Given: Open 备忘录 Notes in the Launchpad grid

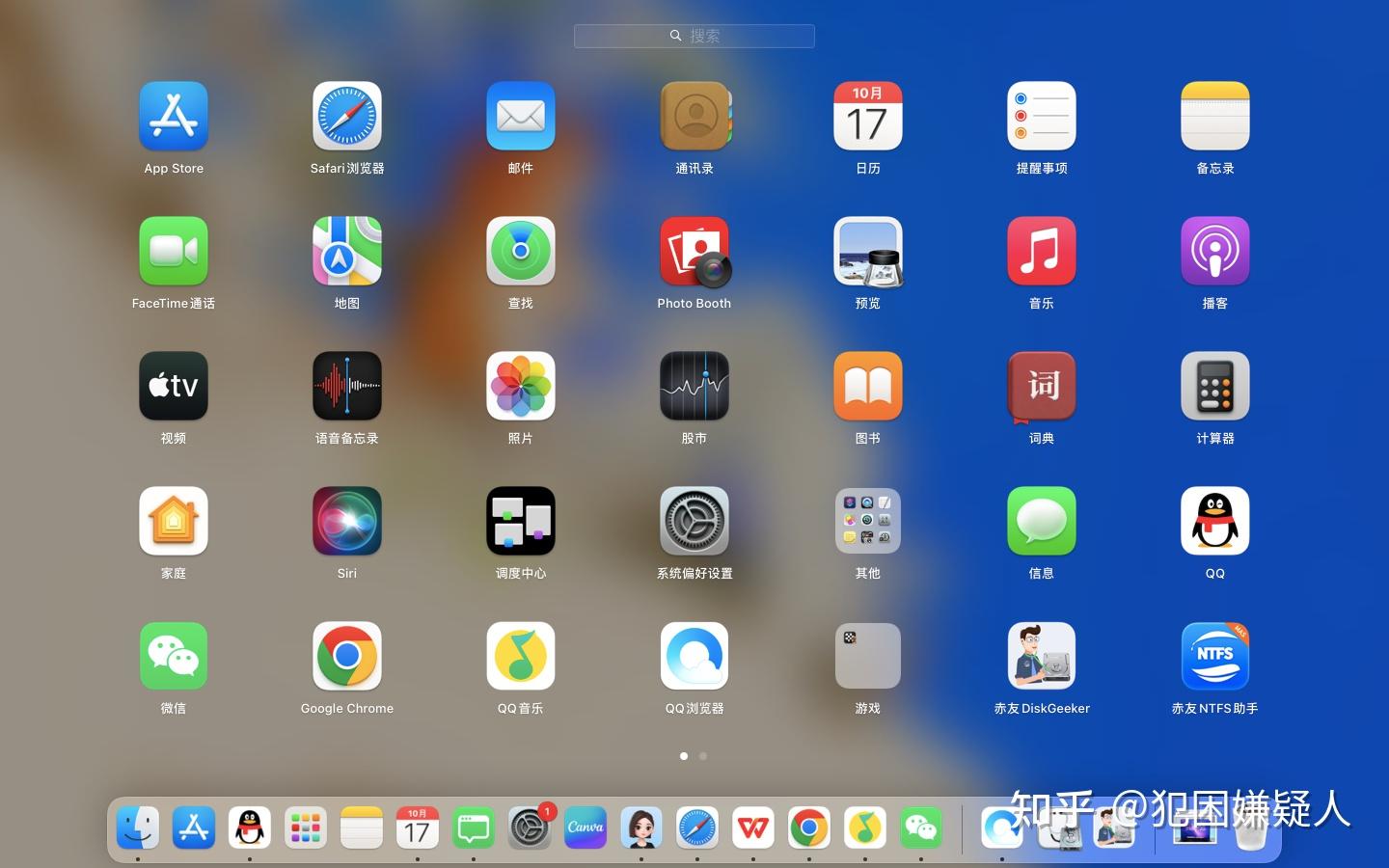Looking at the screenshot, I should click(x=1215, y=116).
